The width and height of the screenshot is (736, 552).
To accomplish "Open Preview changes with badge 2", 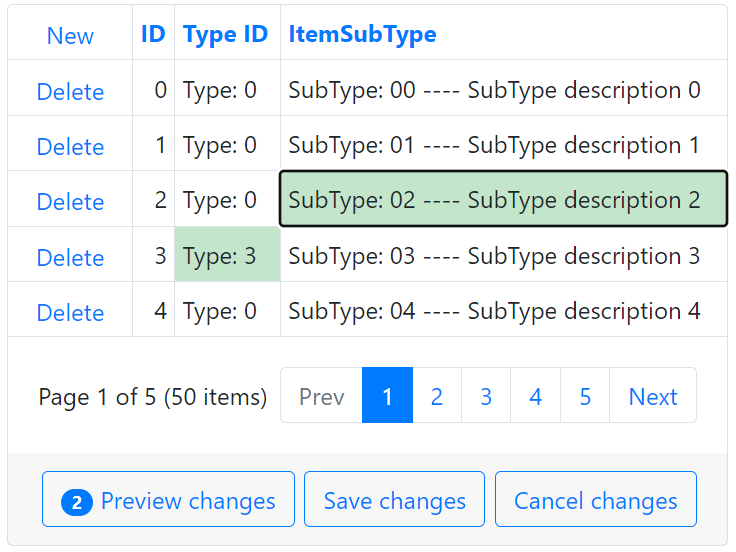I will (168, 500).
